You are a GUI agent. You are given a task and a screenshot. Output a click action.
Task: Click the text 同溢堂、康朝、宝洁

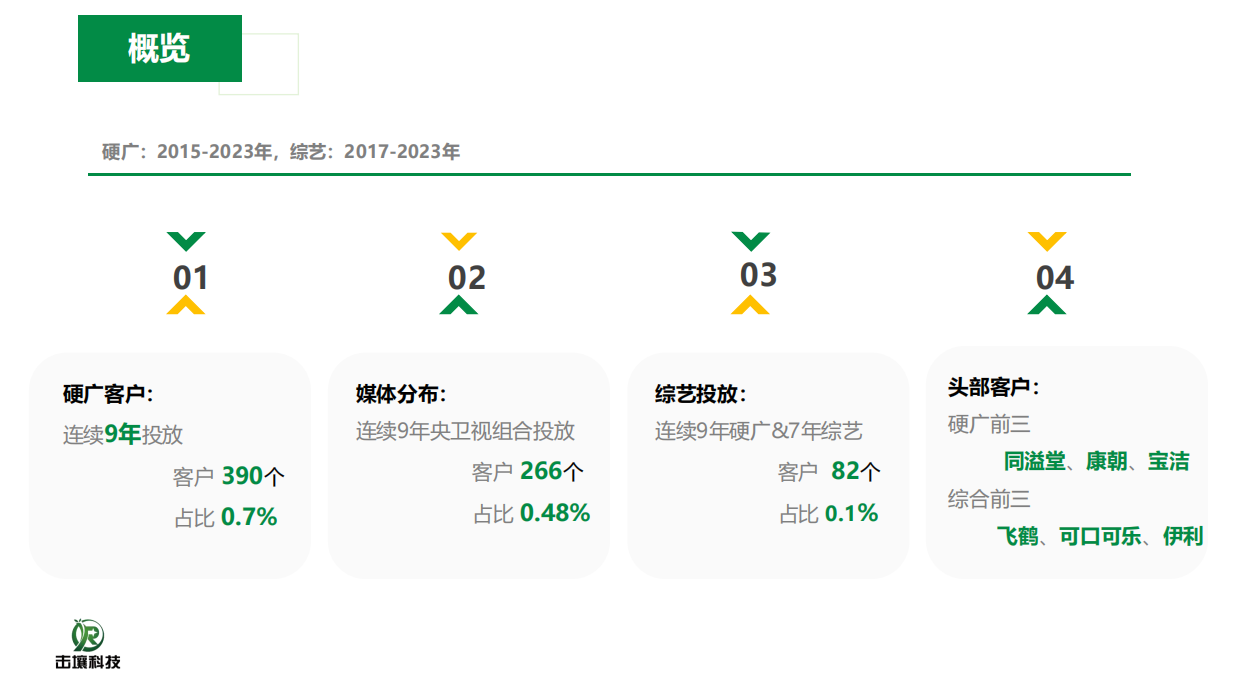(x=1097, y=462)
